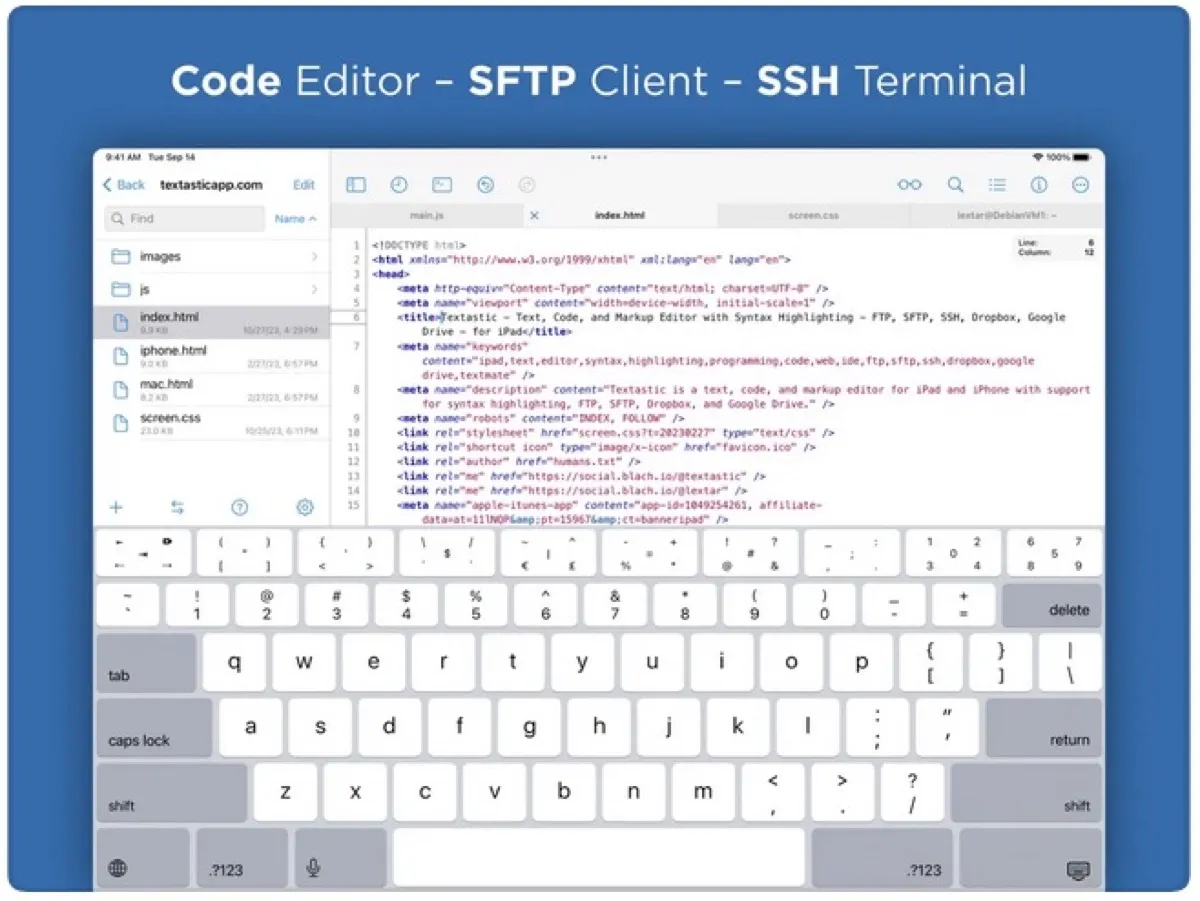Click the Line and Column indicator
The image size is (1200, 901).
(1056, 247)
